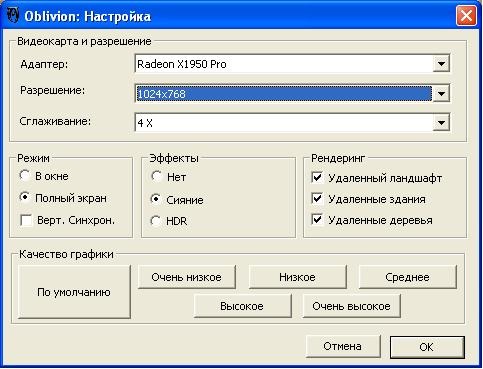Select the Сияние effects radio button
The width and height of the screenshot is (483, 369).
[156, 199]
